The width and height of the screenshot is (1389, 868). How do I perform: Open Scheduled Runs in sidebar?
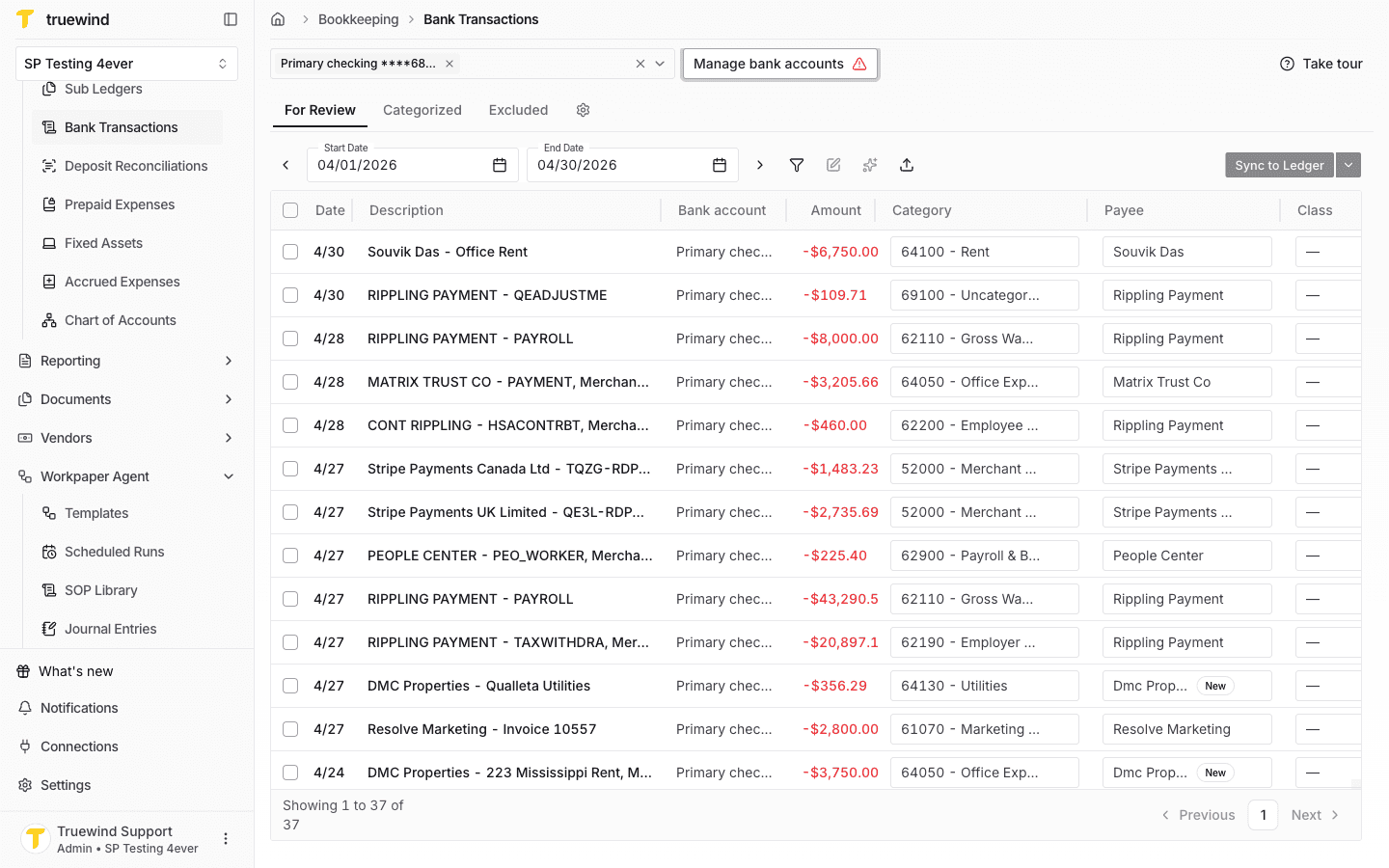click(x=127, y=552)
